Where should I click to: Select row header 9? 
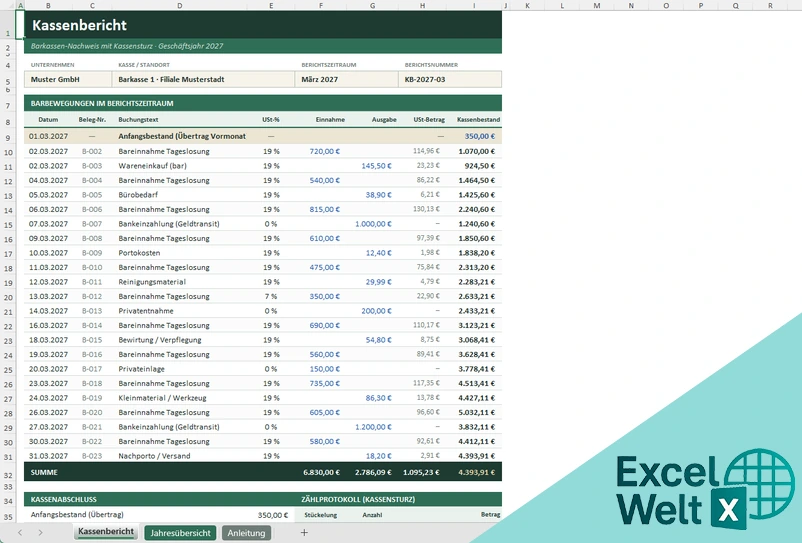click(x=8, y=138)
